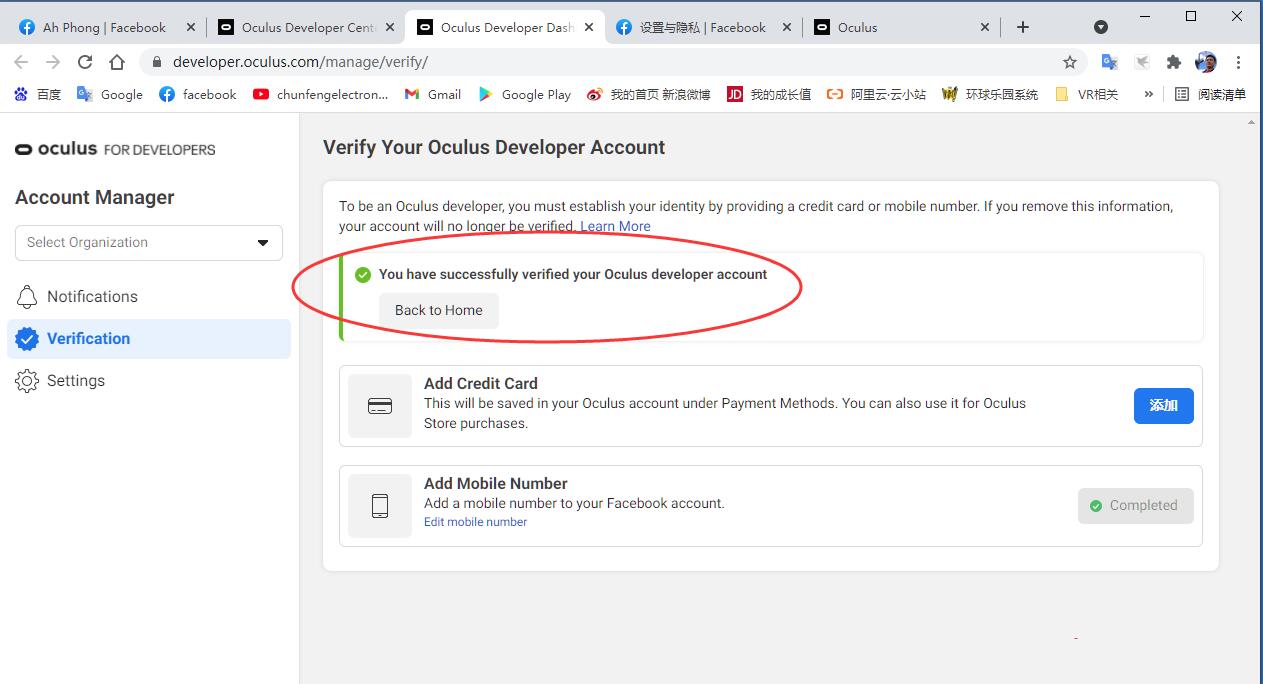1263x684 pixels.
Task: Click the blue 添加 credit card button
Action: (1164, 406)
